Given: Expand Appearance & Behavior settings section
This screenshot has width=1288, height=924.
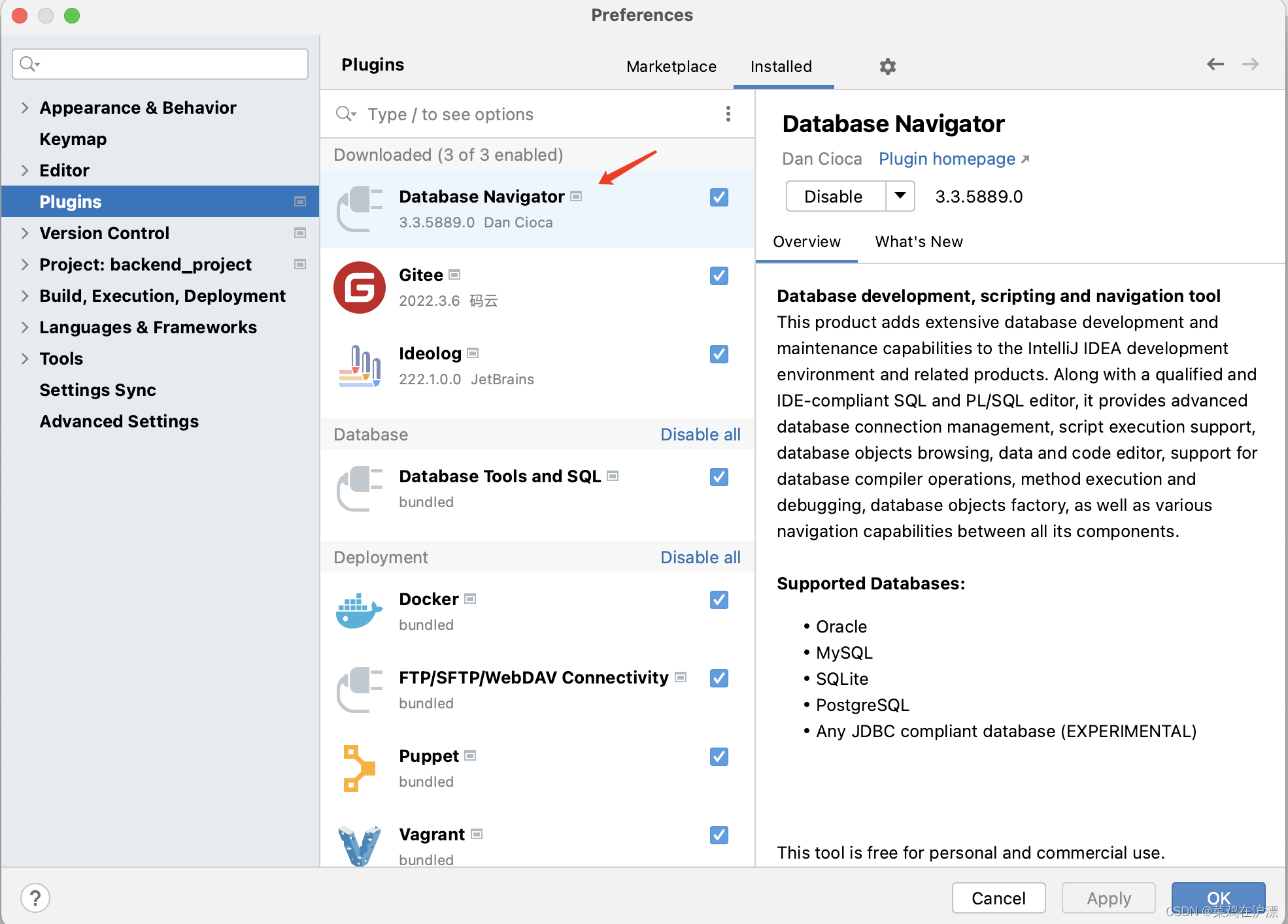Looking at the screenshot, I should coord(25,108).
